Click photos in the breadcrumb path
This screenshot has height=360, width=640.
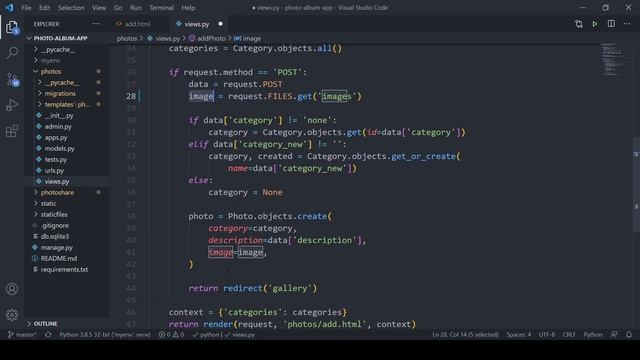[127, 38]
